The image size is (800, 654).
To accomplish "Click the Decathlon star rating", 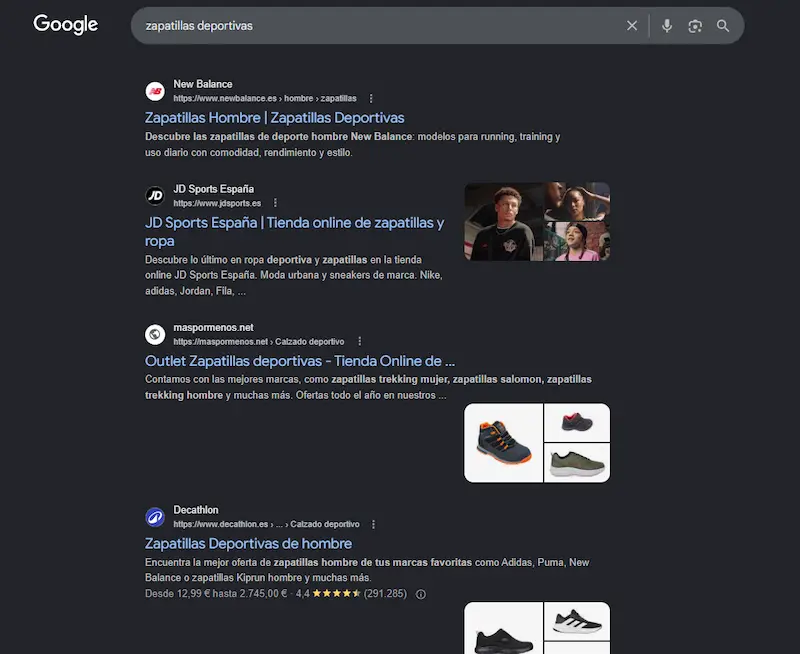I will pyautogui.click(x=336, y=594).
